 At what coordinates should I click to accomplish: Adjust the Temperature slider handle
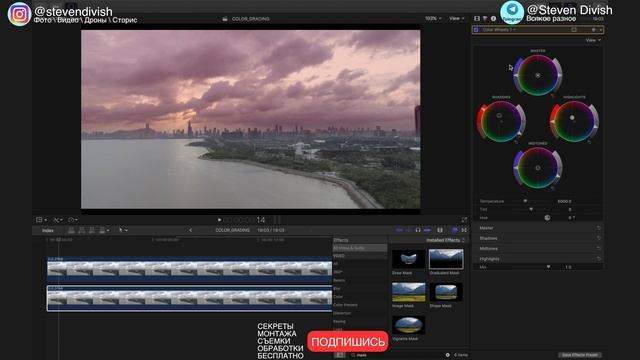(x=525, y=201)
